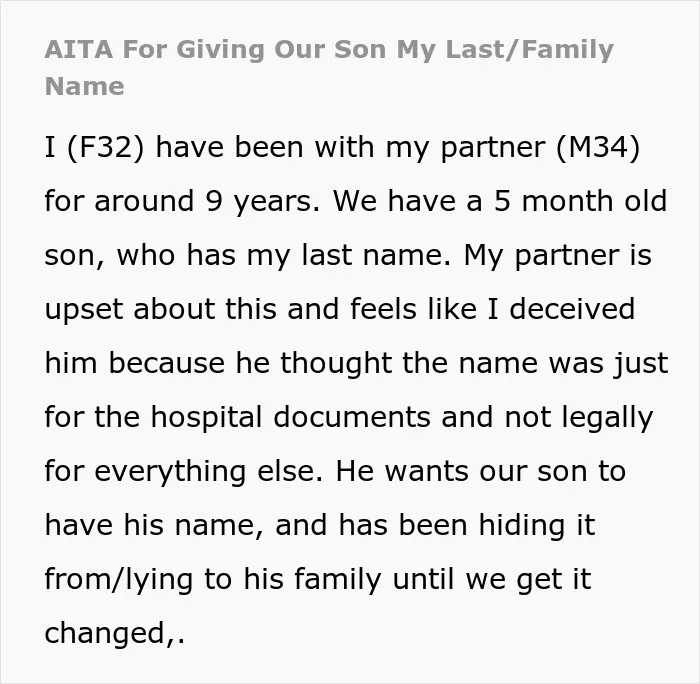
Task: Click the '(M34)' text after 'partner'
Action: 598,147
